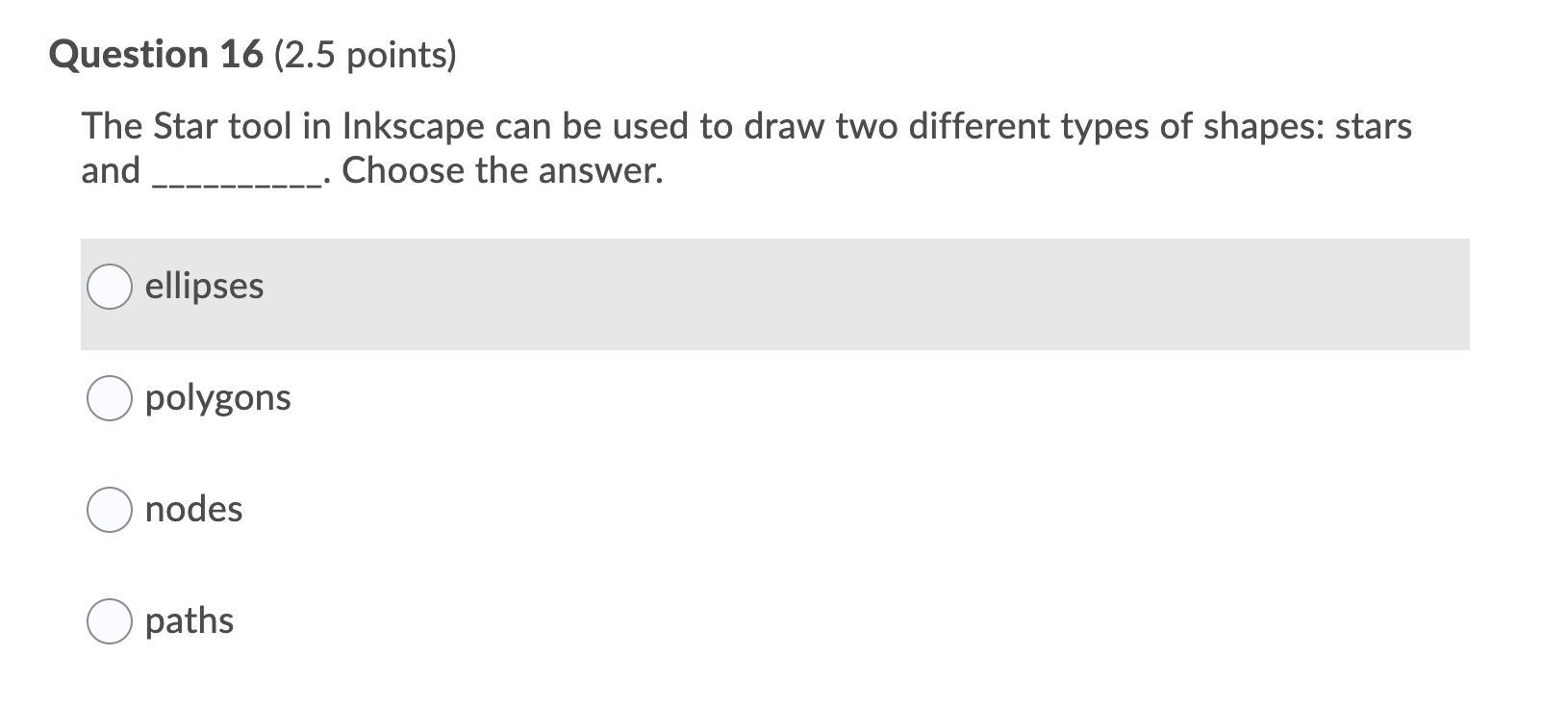Viewport: 1568px width, 706px height.
Task: Click the 'polygons' answer label text
Action: point(217,398)
